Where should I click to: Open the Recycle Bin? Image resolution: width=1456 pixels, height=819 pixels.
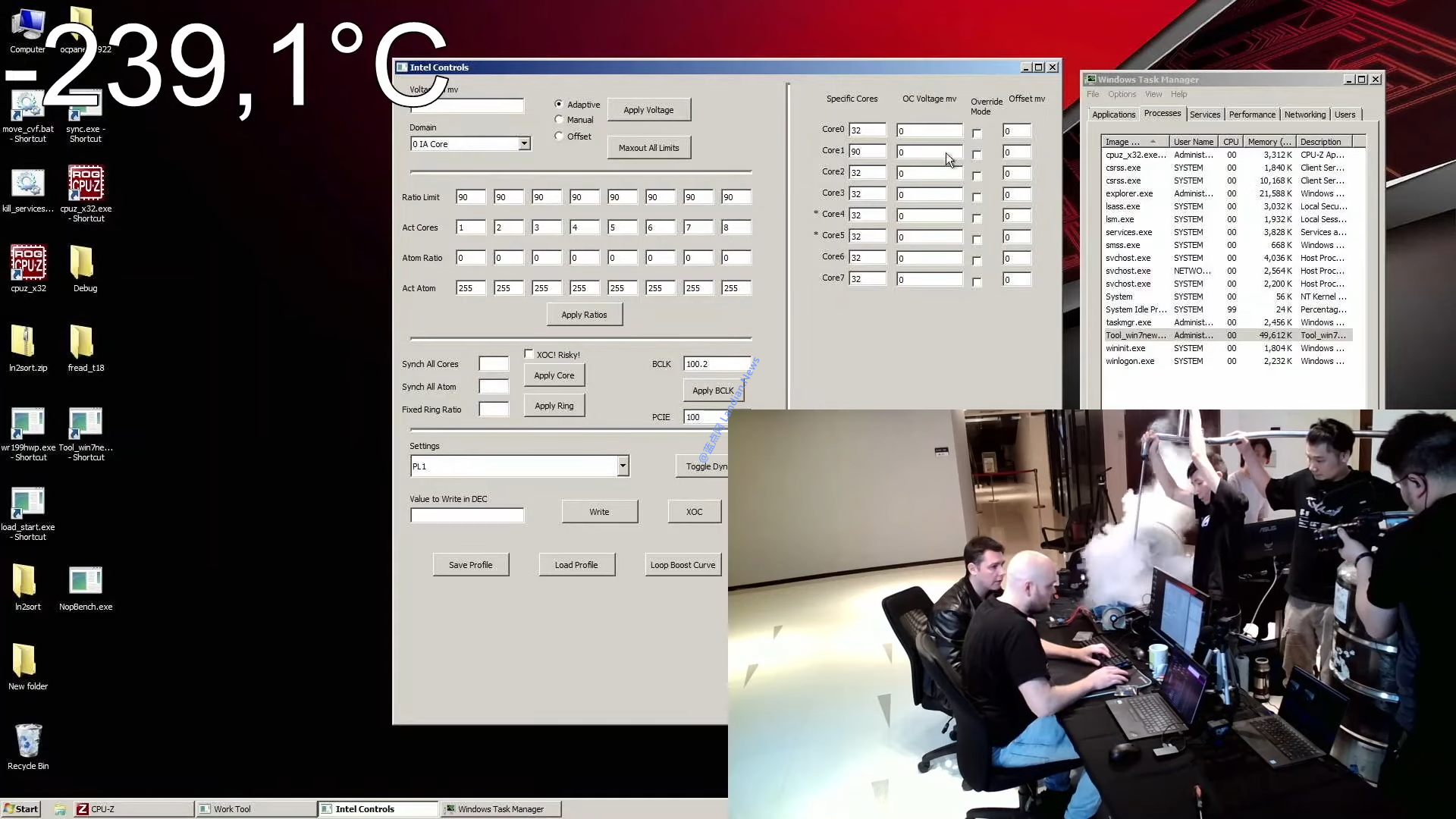[x=28, y=746]
